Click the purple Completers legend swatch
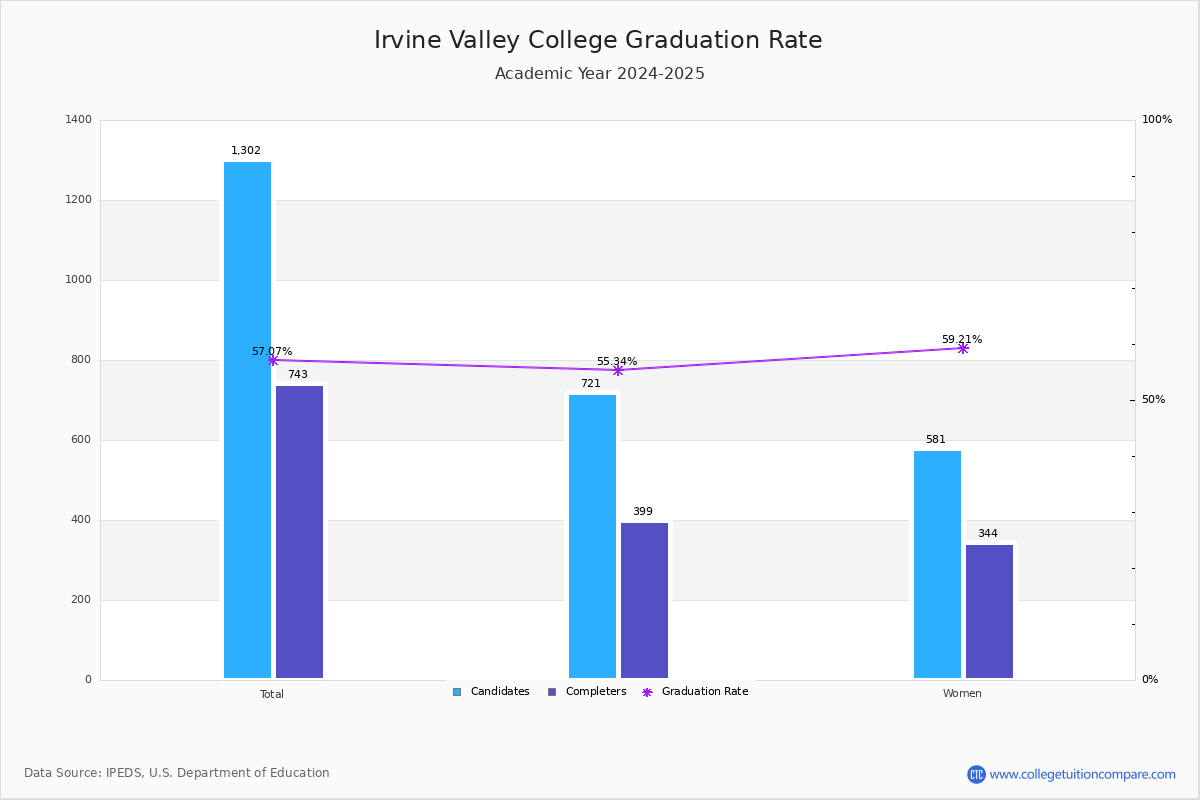Screen dimensions: 1200x800 (x=552, y=692)
